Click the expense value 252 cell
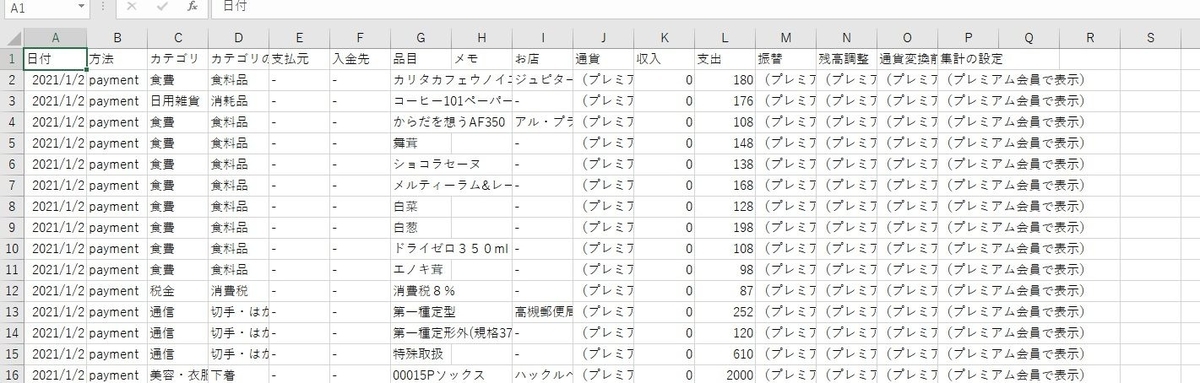This screenshot has width=1200, height=383. (725, 311)
